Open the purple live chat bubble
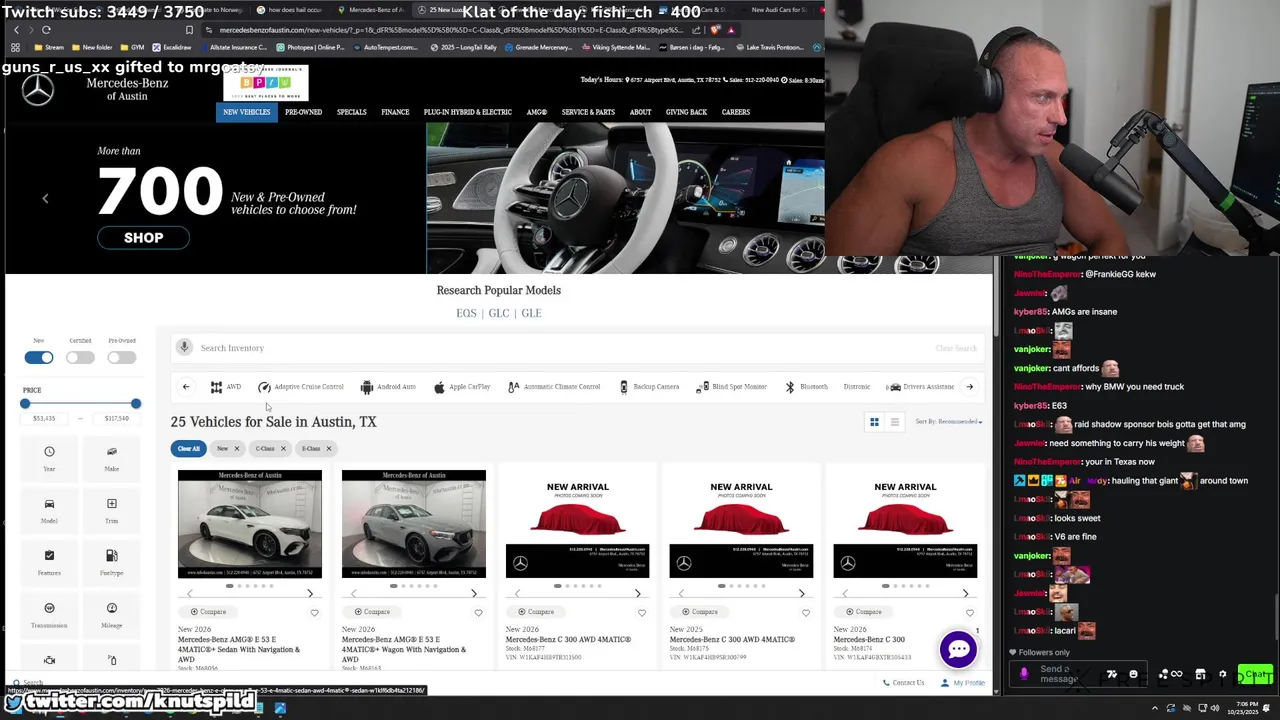 pos(958,649)
